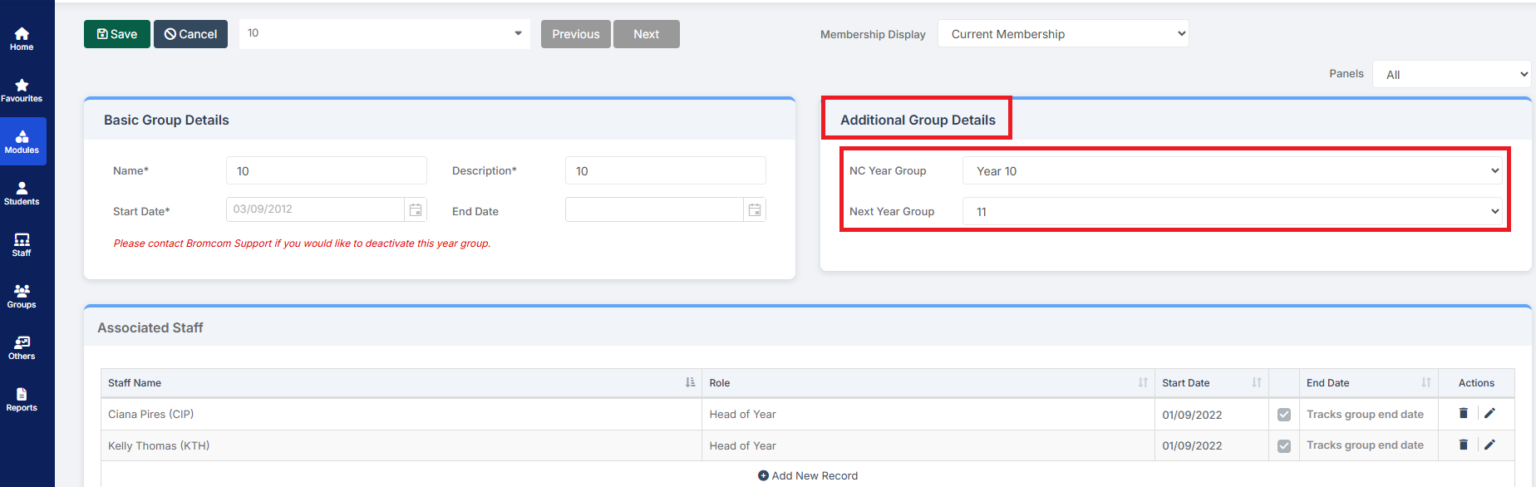Edit Kelly Thomas staff record
This screenshot has width=1536, height=487.
point(1490,445)
